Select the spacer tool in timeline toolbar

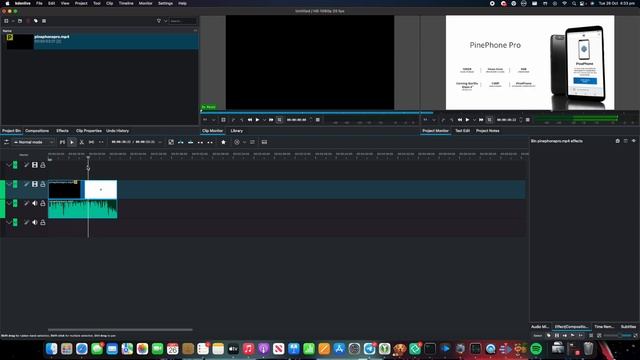[x=91, y=142]
